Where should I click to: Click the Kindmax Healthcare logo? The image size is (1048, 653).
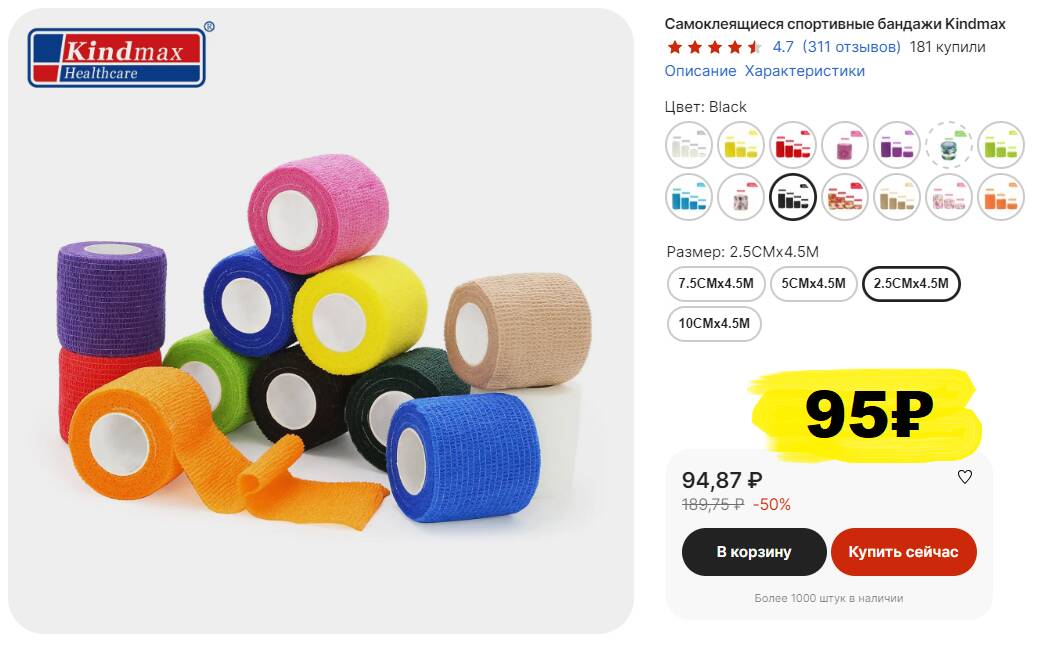(x=118, y=57)
